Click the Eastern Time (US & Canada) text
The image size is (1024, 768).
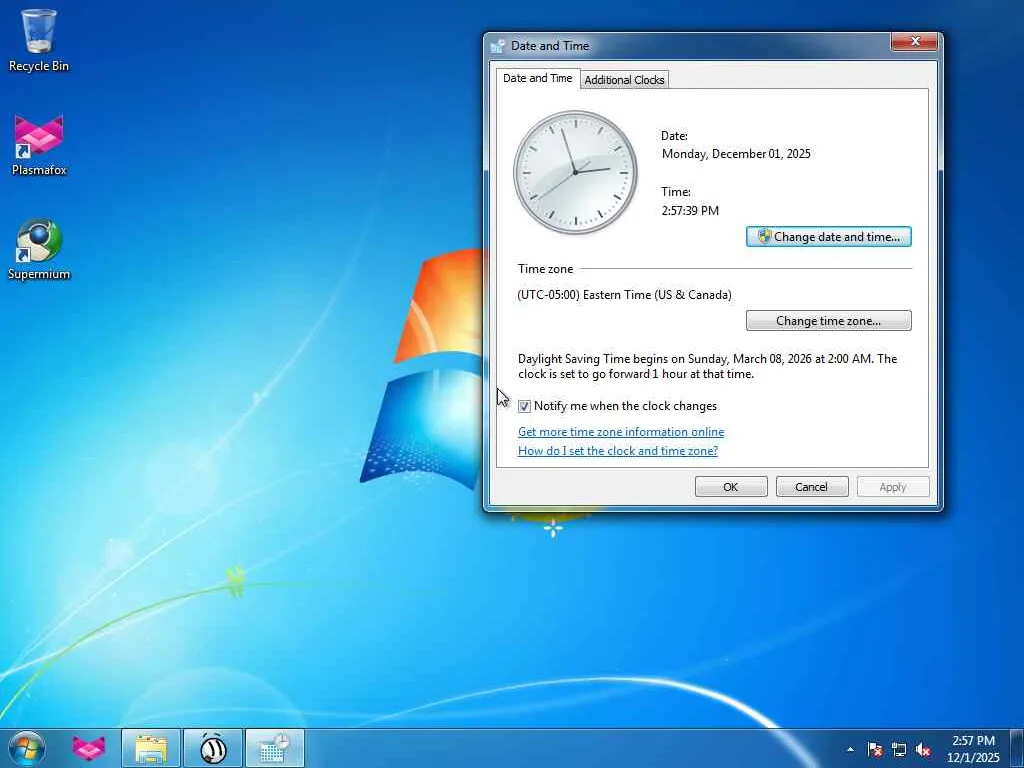pos(624,295)
